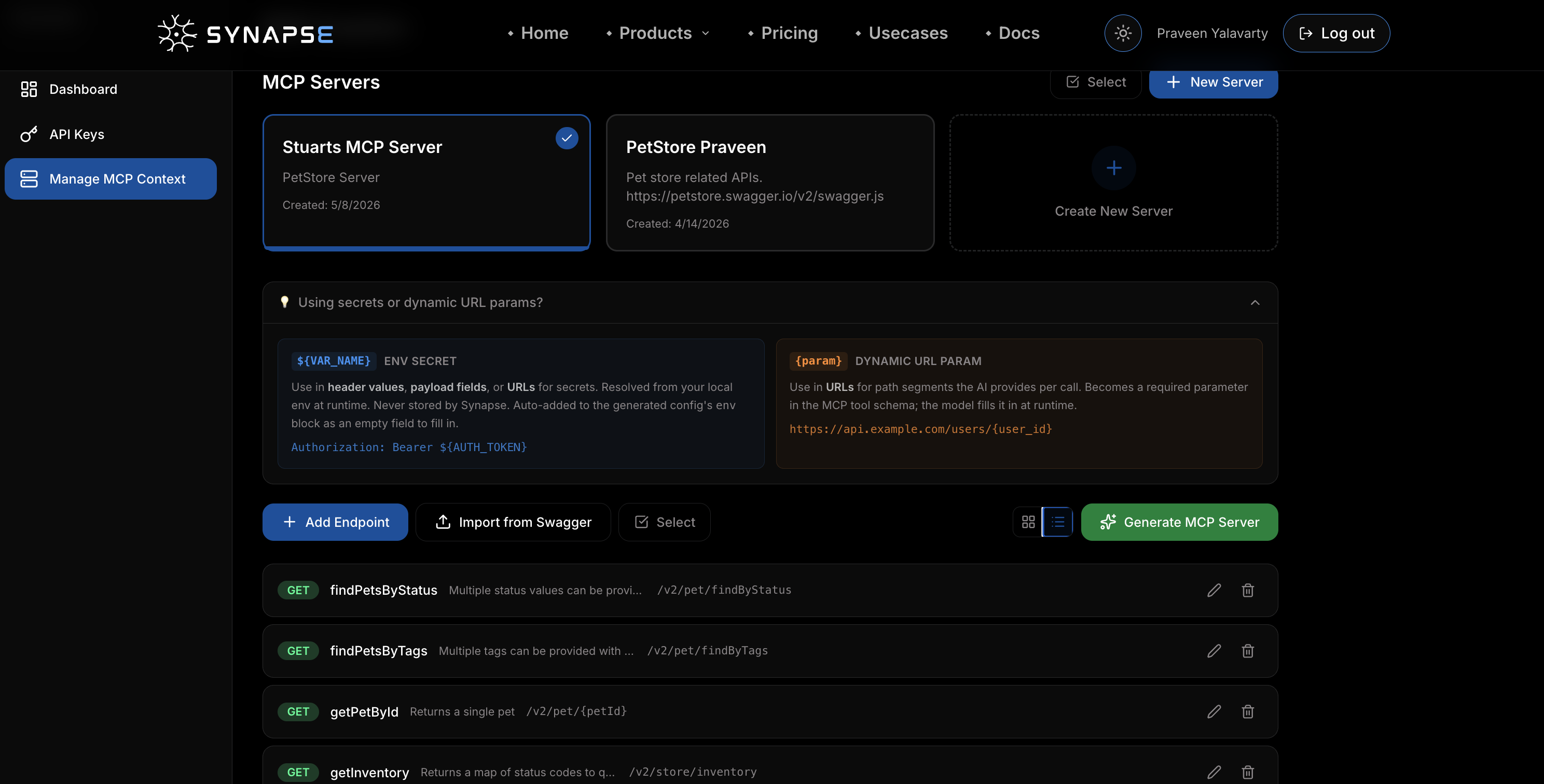Screen dimensions: 1544x784
Task: Toggle the light/dark theme sun icon
Action: tap(1123, 33)
